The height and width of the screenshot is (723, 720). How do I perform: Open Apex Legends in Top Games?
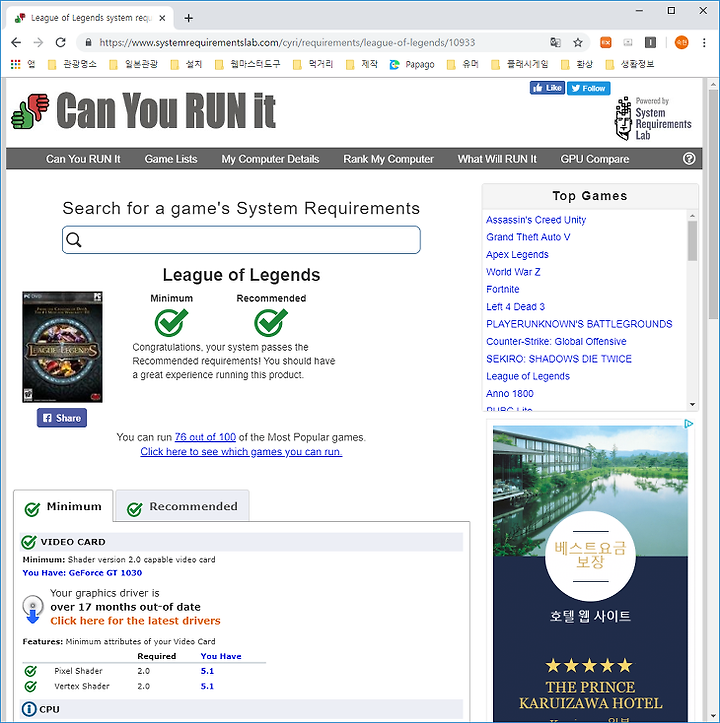(517, 255)
